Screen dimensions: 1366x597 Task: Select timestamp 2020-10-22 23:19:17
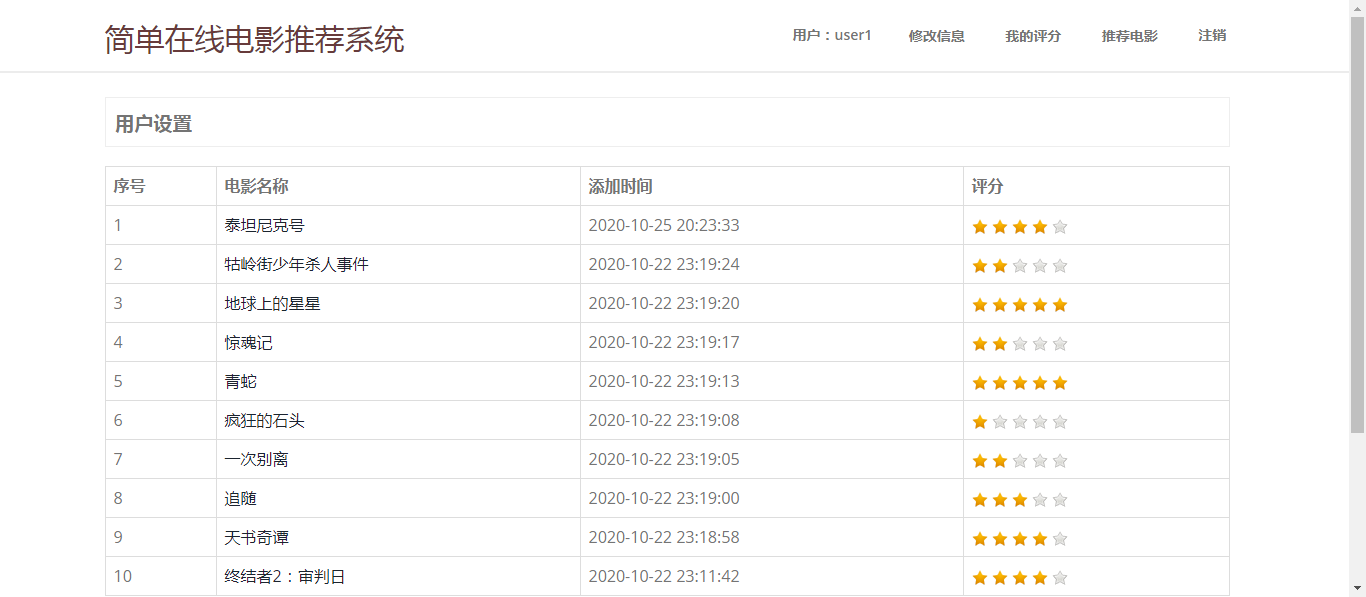pos(664,342)
